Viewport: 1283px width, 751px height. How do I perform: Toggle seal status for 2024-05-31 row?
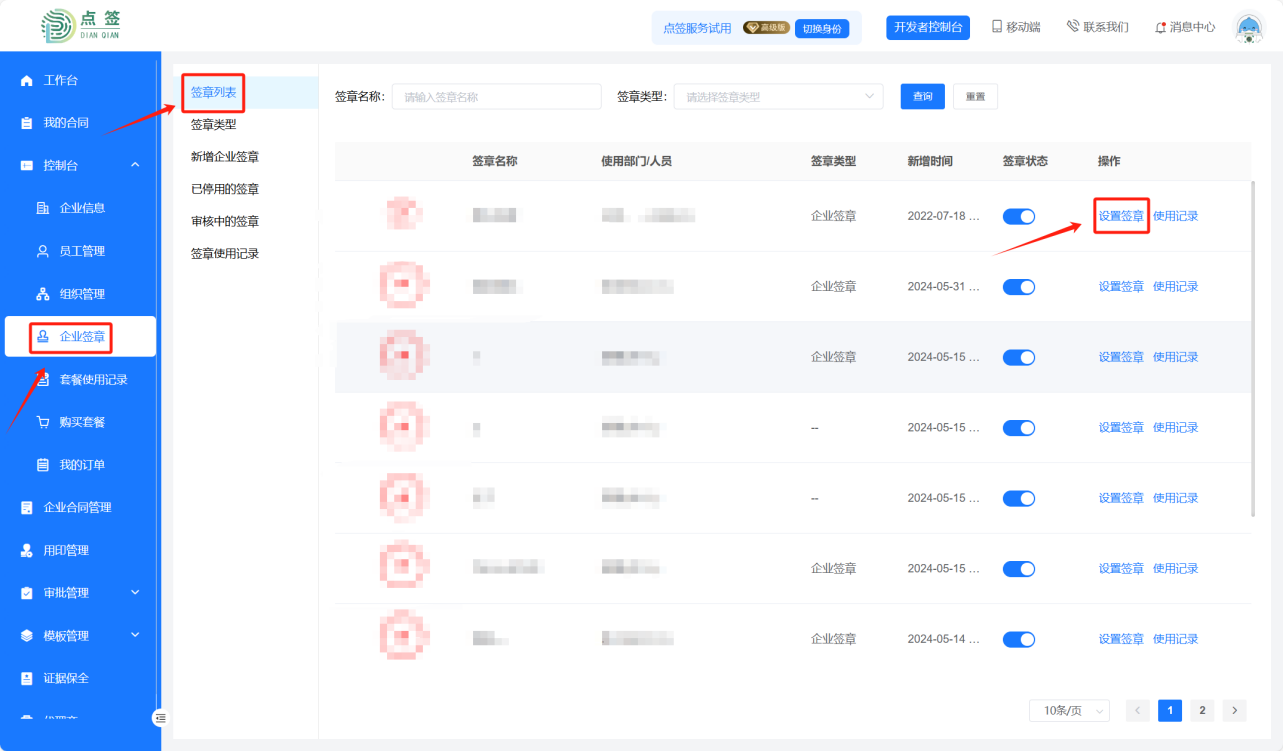(1019, 287)
